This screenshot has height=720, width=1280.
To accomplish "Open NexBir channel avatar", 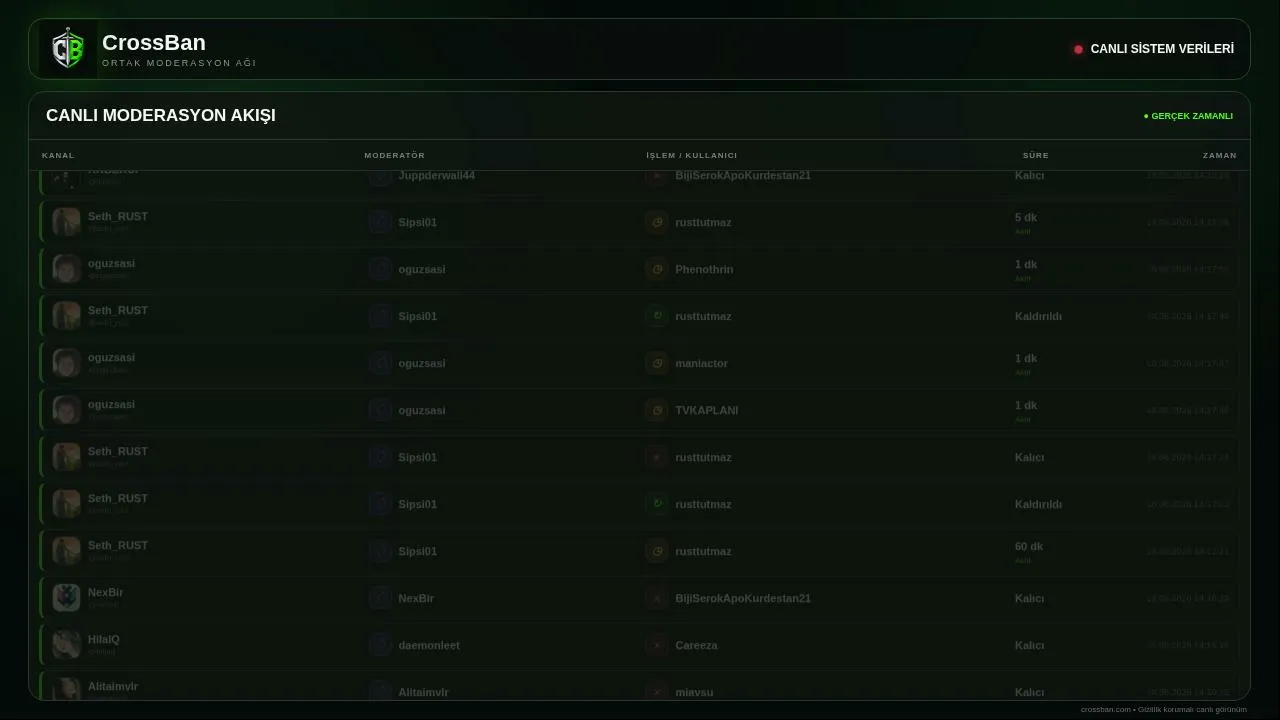I will (x=66, y=598).
